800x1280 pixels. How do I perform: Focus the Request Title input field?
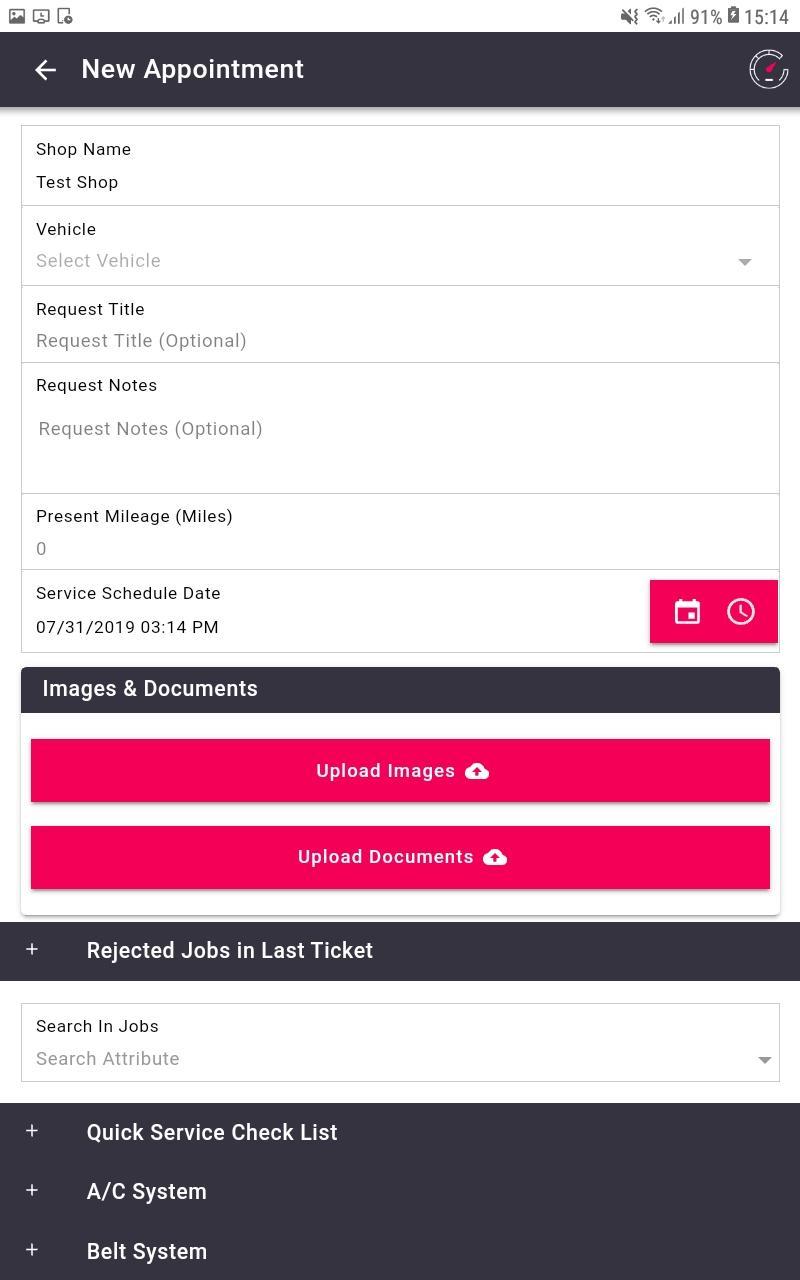point(400,341)
